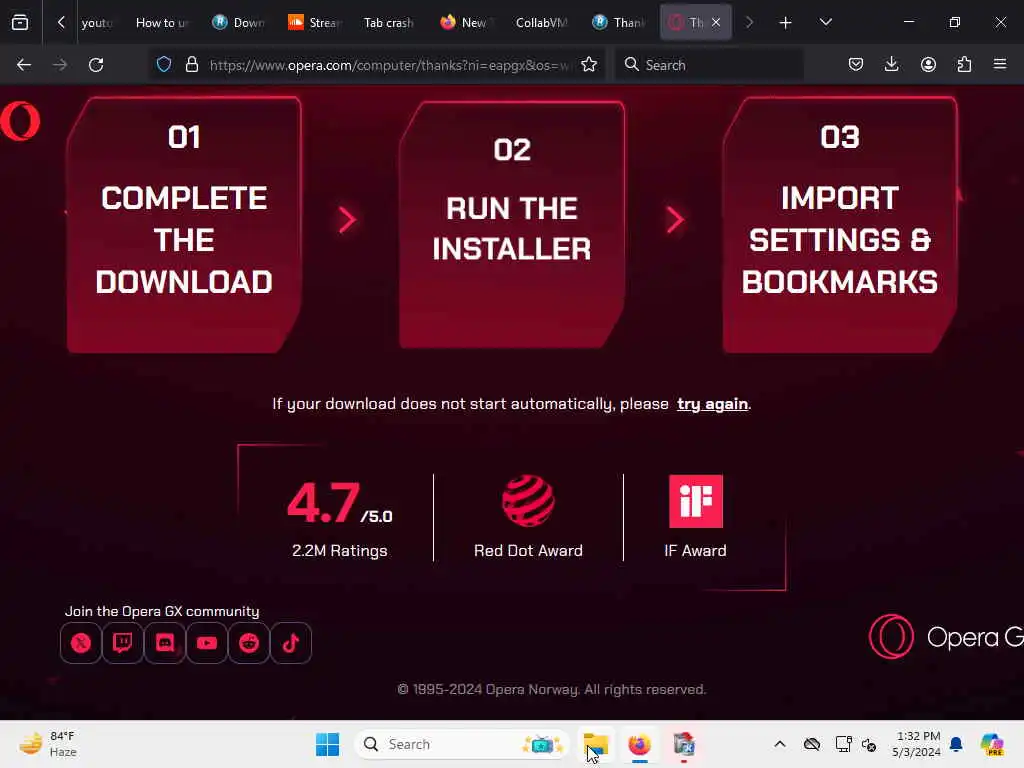Viewport: 1024px width, 768px height.
Task: Click the Red Dot Award logo
Action: [528, 501]
